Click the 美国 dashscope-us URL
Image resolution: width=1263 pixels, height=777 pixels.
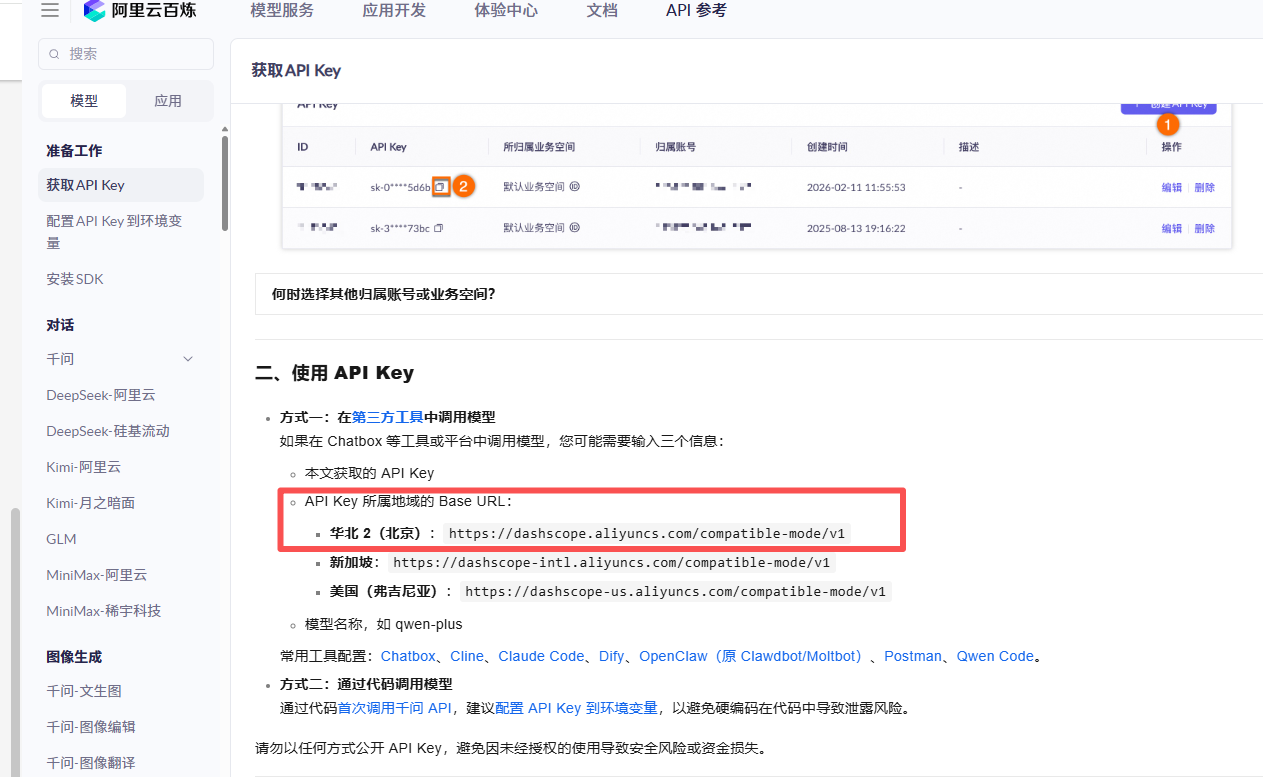pos(675,591)
